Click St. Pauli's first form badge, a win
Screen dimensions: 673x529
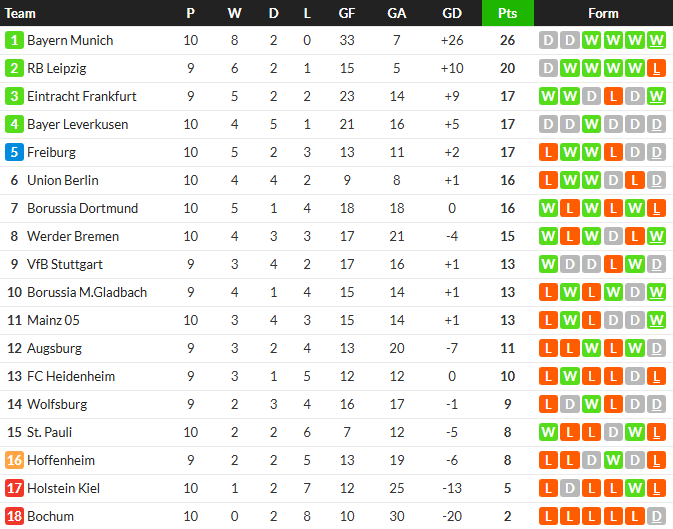(548, 433)
